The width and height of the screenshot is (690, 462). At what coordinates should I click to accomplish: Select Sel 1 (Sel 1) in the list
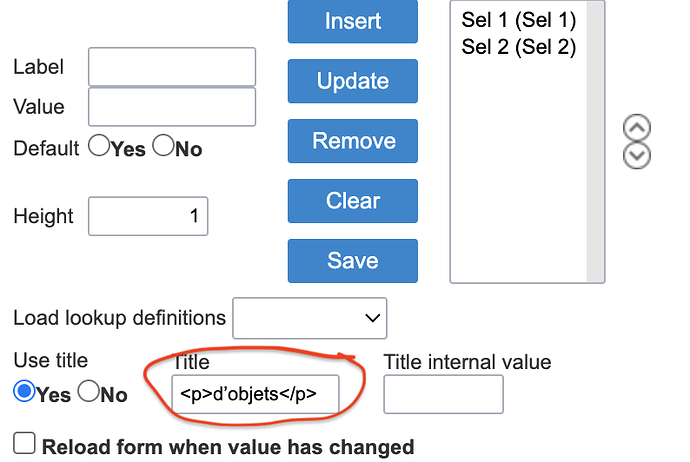tap(519, 20)
